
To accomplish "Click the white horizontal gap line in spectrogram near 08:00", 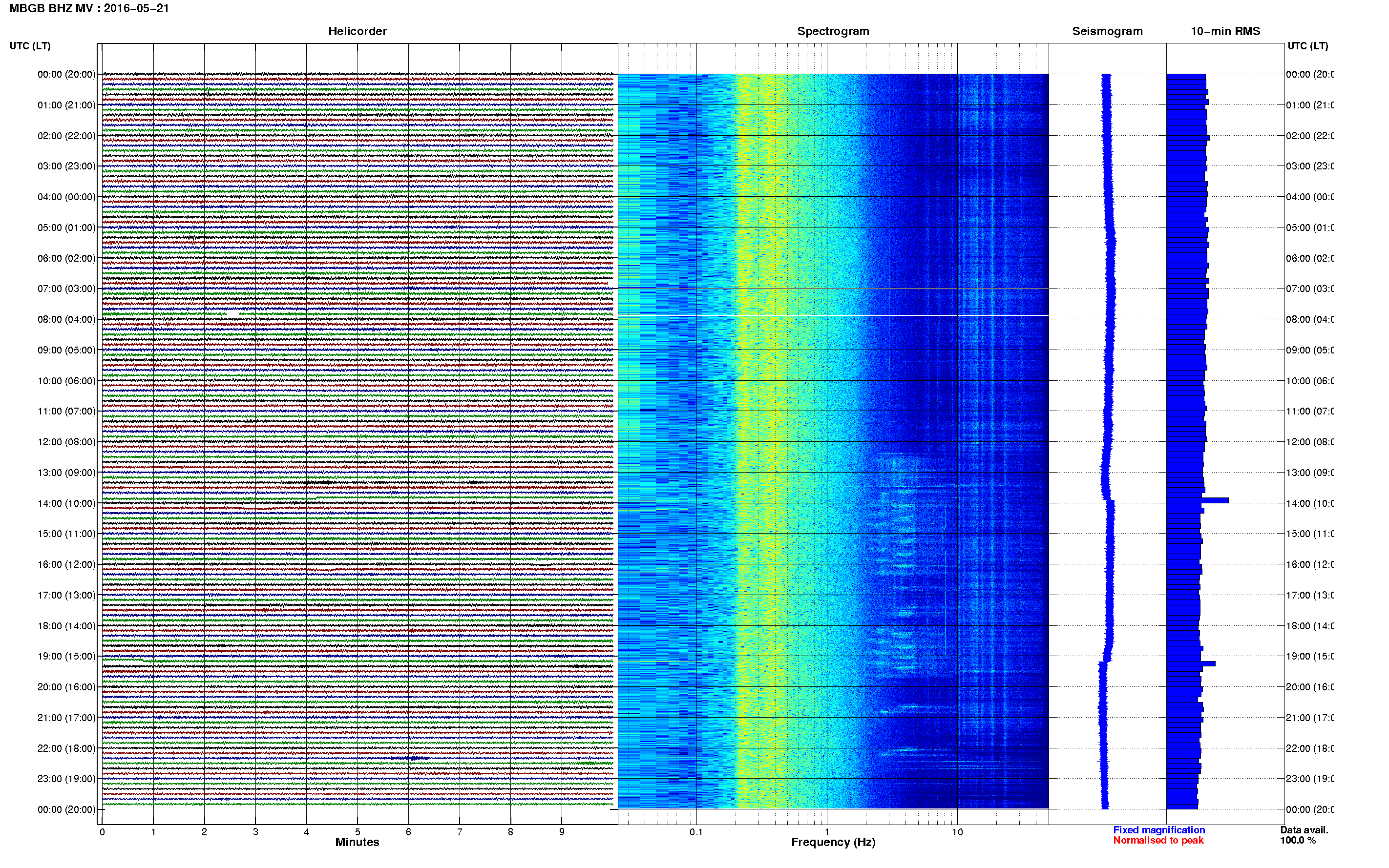I will pyautogui.click(x=833, y=315).
